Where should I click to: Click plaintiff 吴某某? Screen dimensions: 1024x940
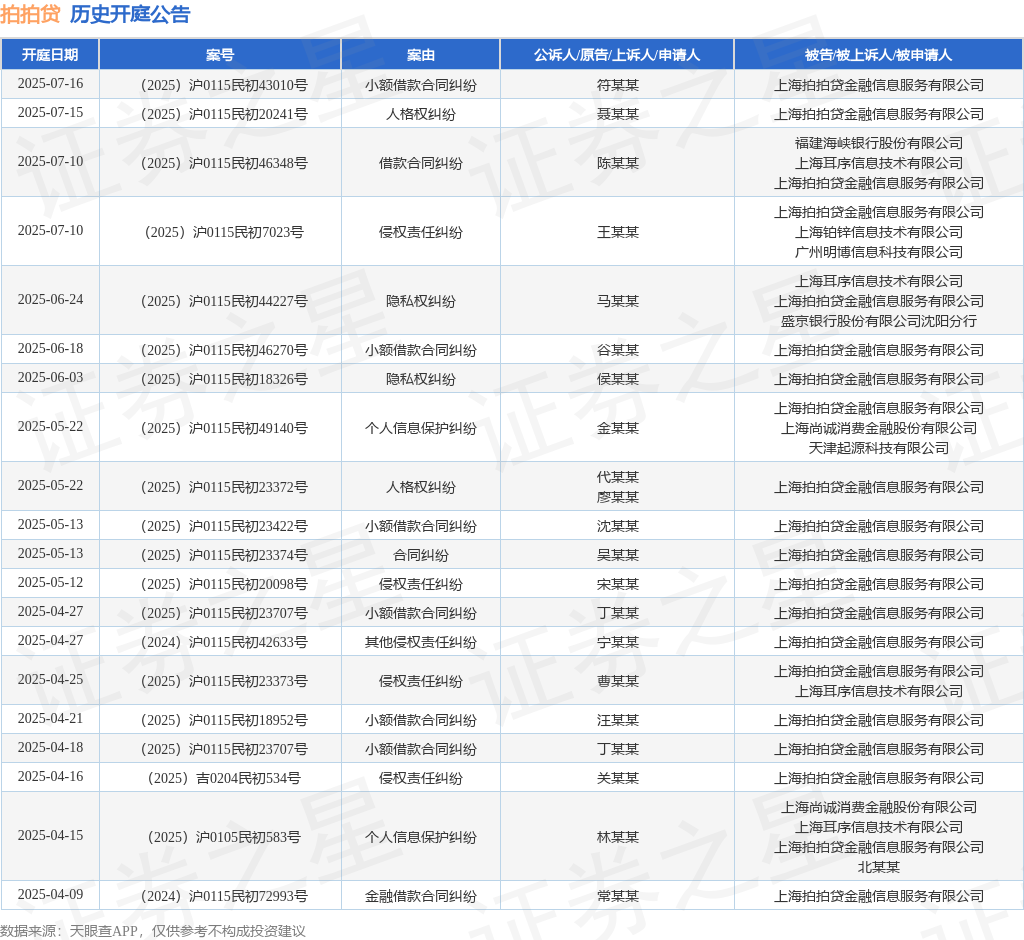618,555
